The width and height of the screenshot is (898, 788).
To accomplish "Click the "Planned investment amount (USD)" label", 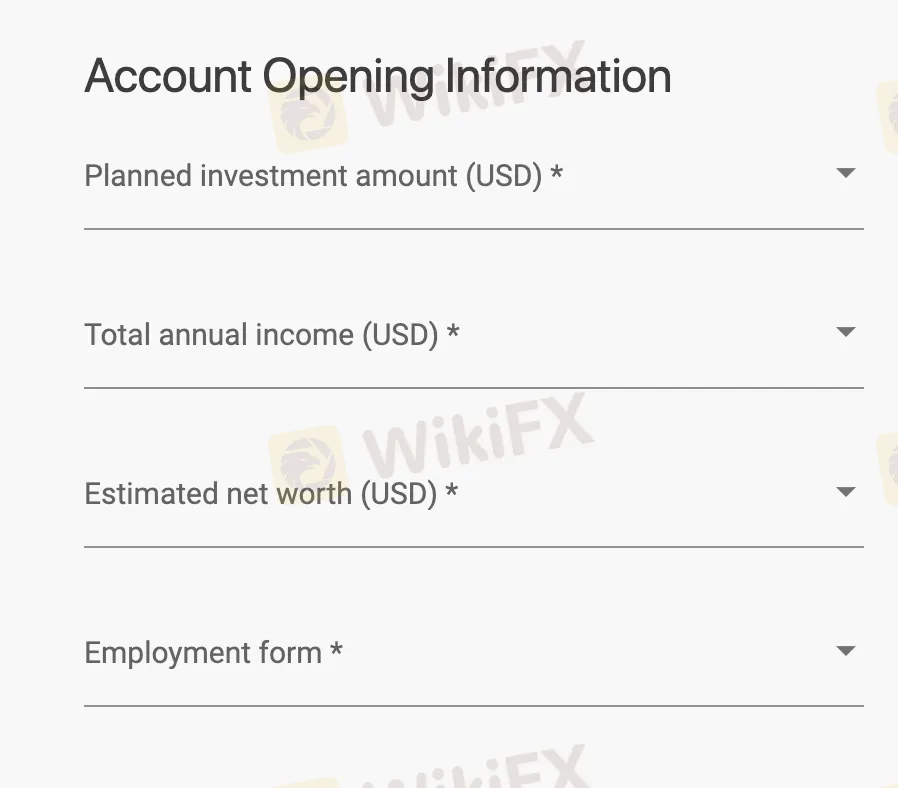I will 313,176.
